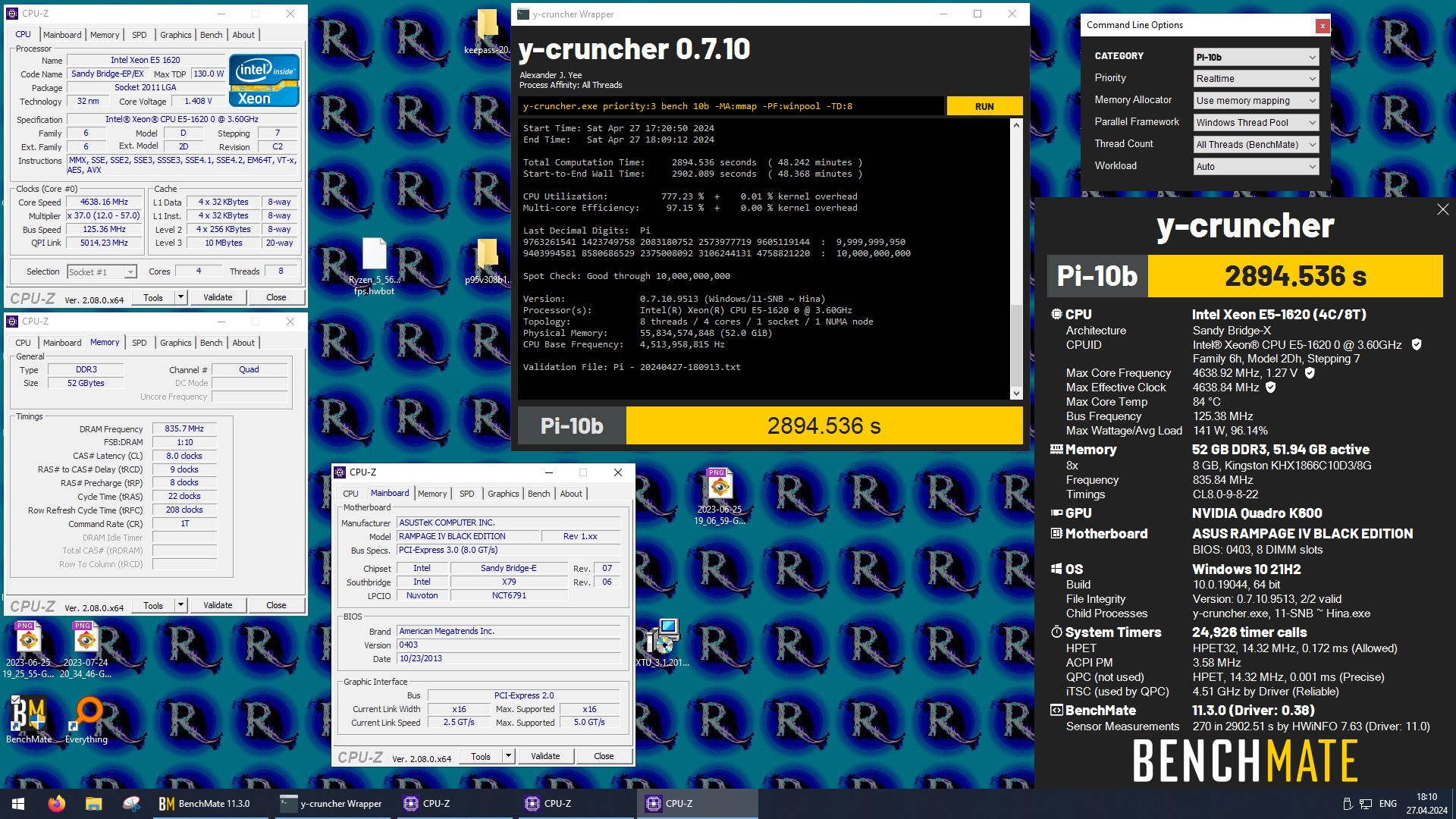Click the y-cruncher output scrollbar down arrow
This screenshot has height=819, width=1456.
[x=1016, y=393]
